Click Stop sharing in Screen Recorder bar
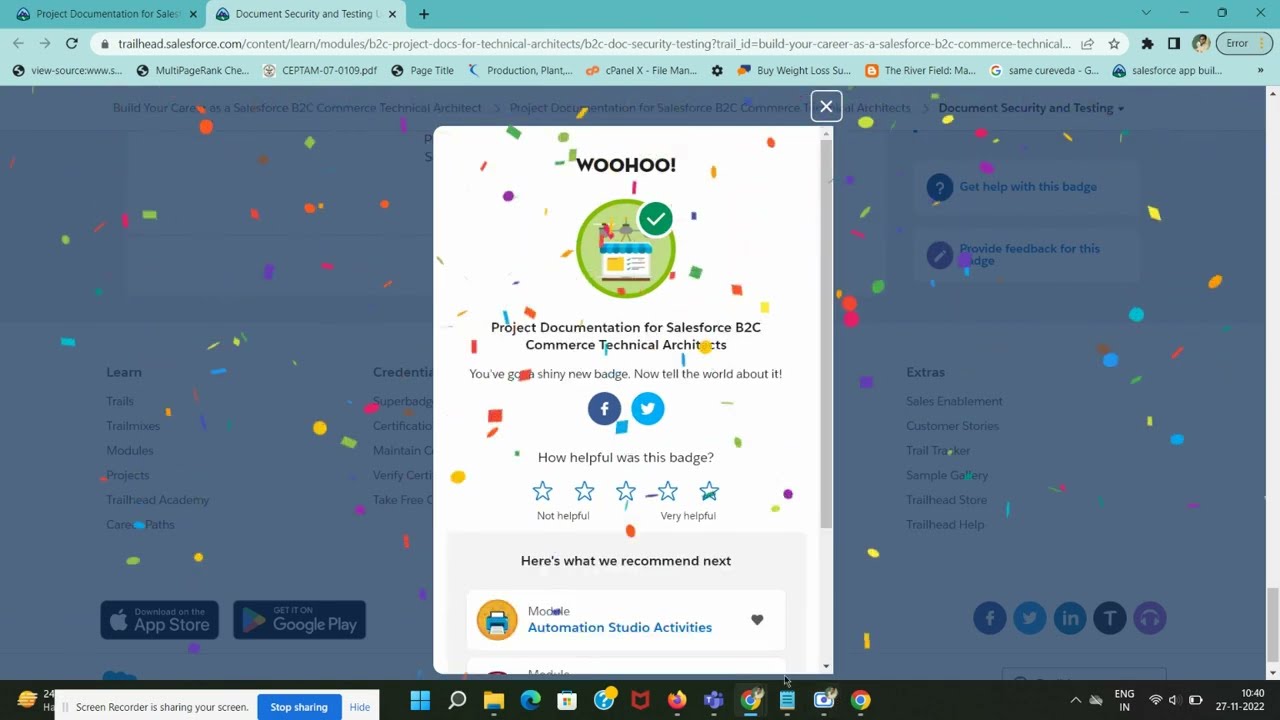This screenshot has width=1280, height=720. 299,707
